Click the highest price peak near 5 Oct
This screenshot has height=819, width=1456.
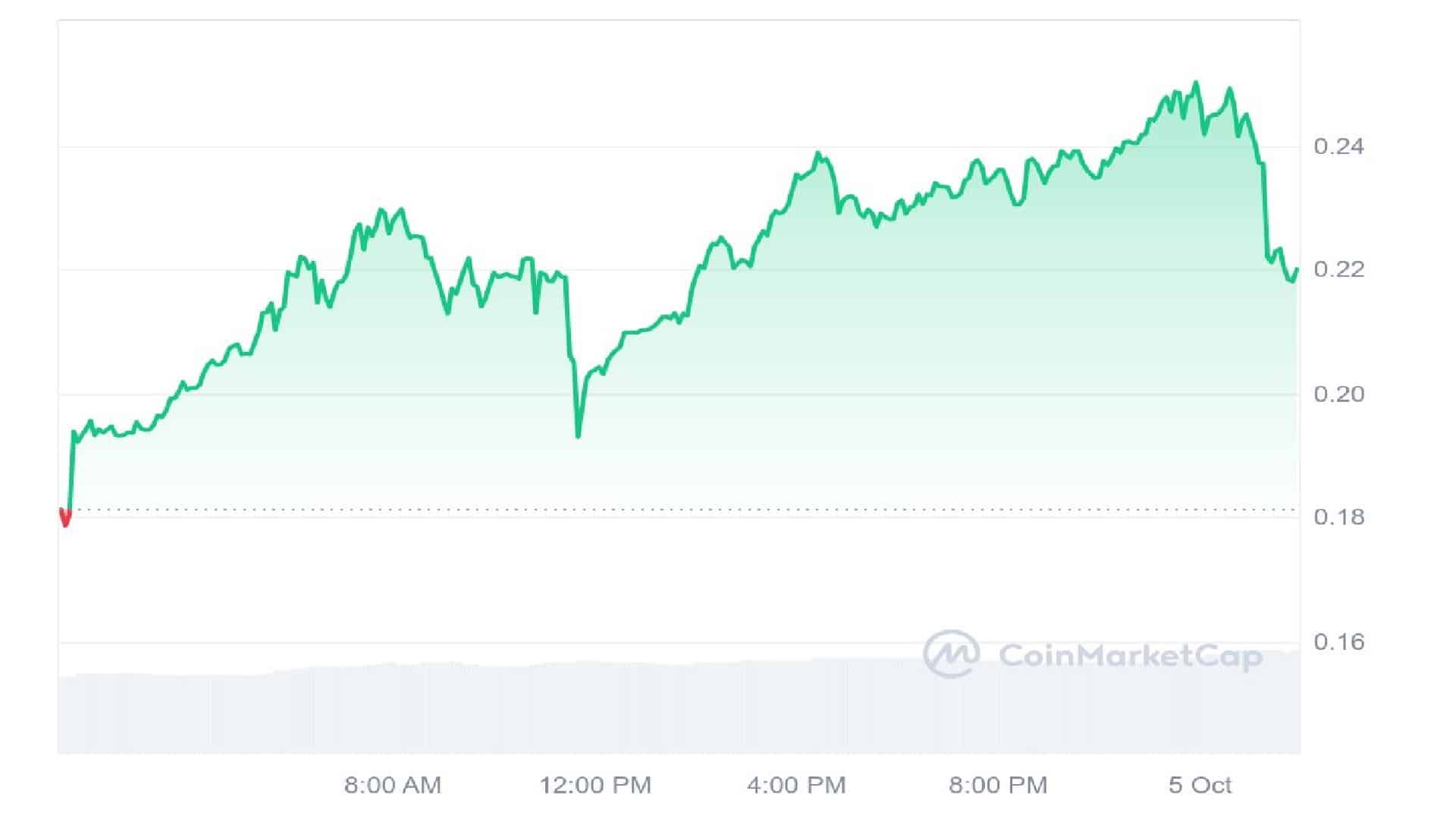1197,83
